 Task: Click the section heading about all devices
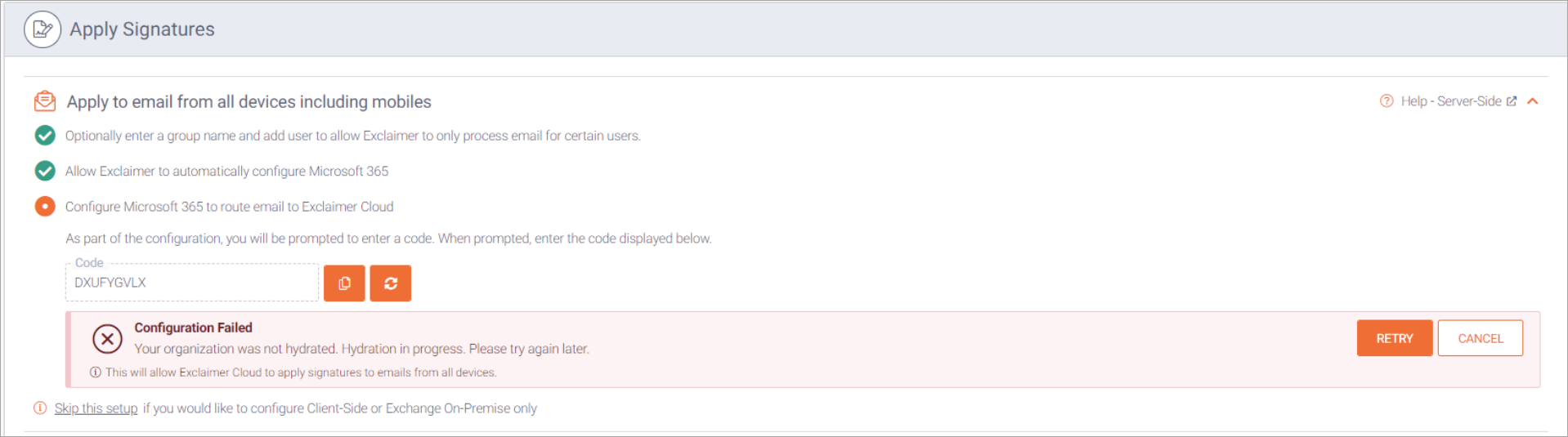click(x=249, y=101)
